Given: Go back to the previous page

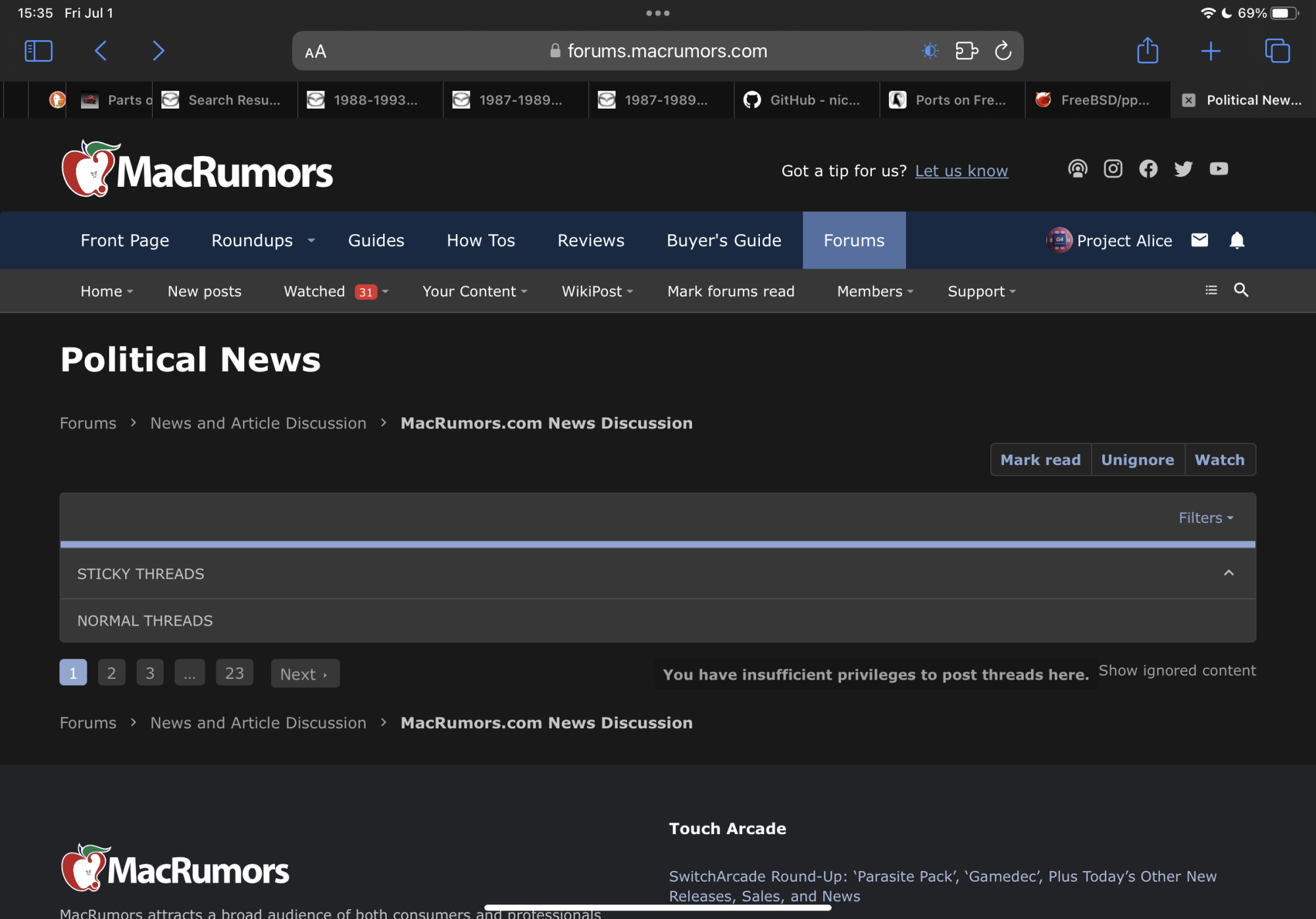Looking at the screenshot, I should [101, 51].
